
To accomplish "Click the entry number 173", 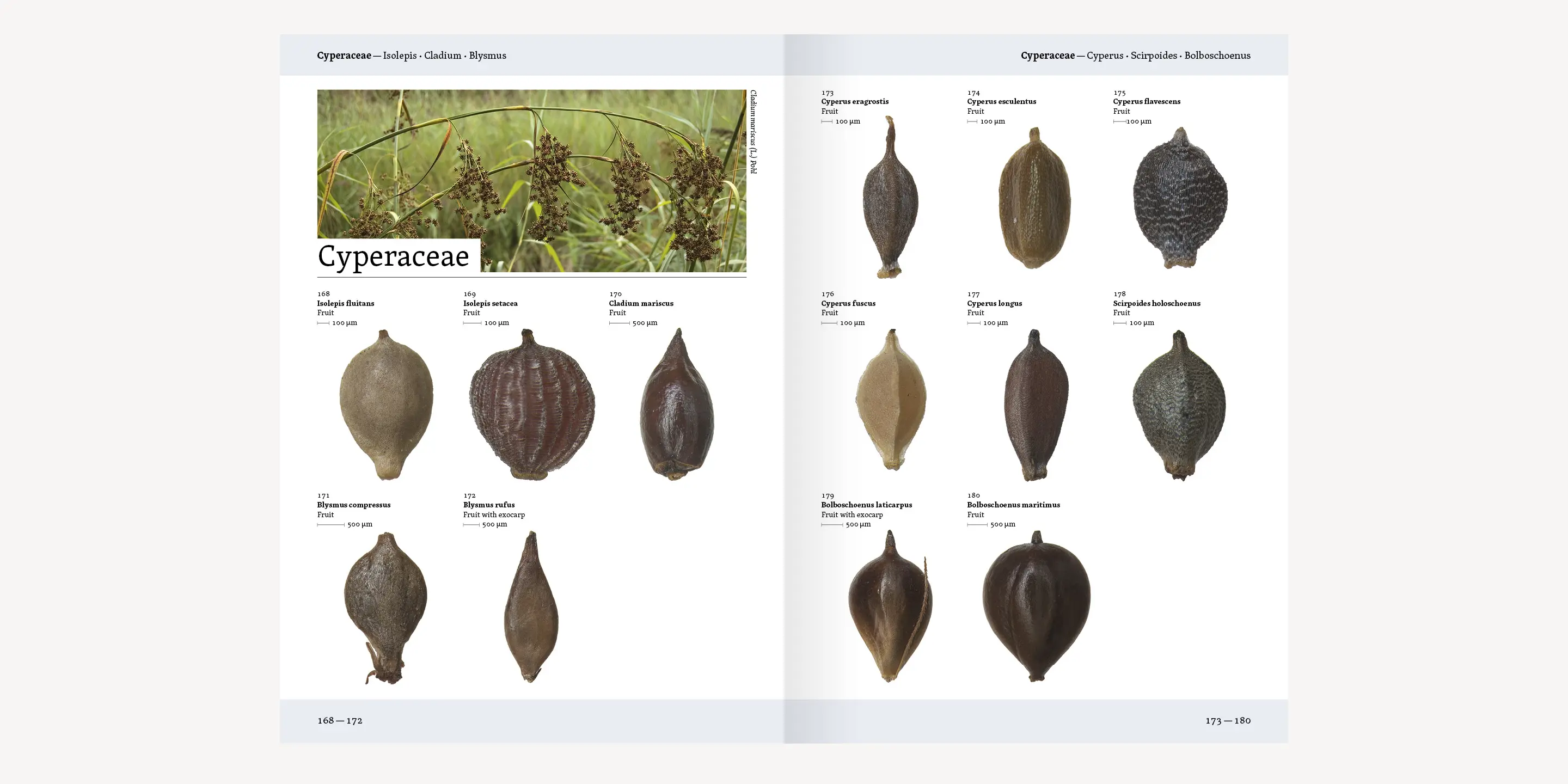I will pos(827,93).
